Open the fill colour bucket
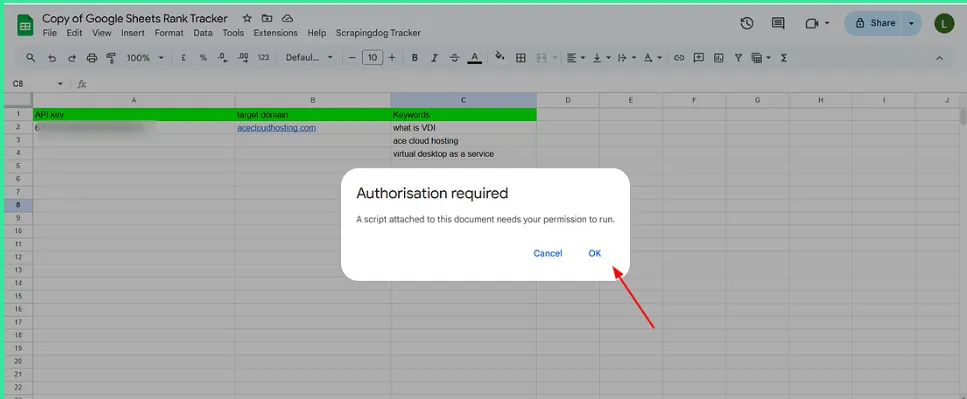Image resolution: width=967 pixels, height=399 pixels. coord(500,57)
